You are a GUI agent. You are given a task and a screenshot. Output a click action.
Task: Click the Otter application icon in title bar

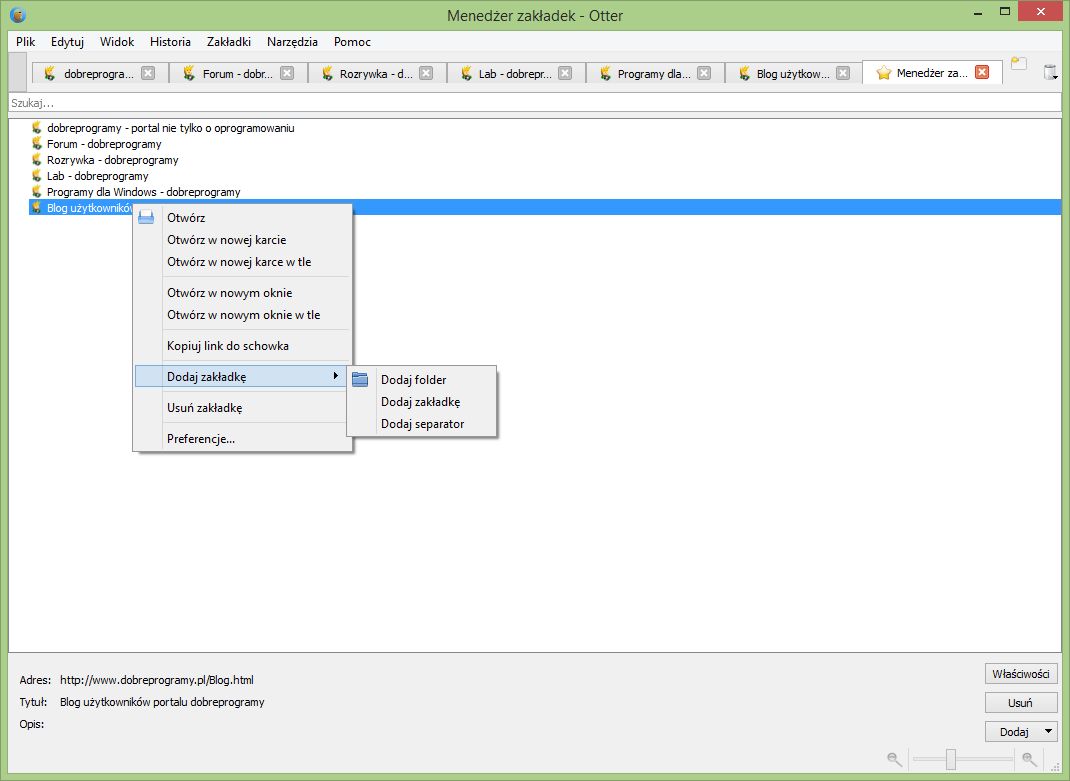(18, 14)
